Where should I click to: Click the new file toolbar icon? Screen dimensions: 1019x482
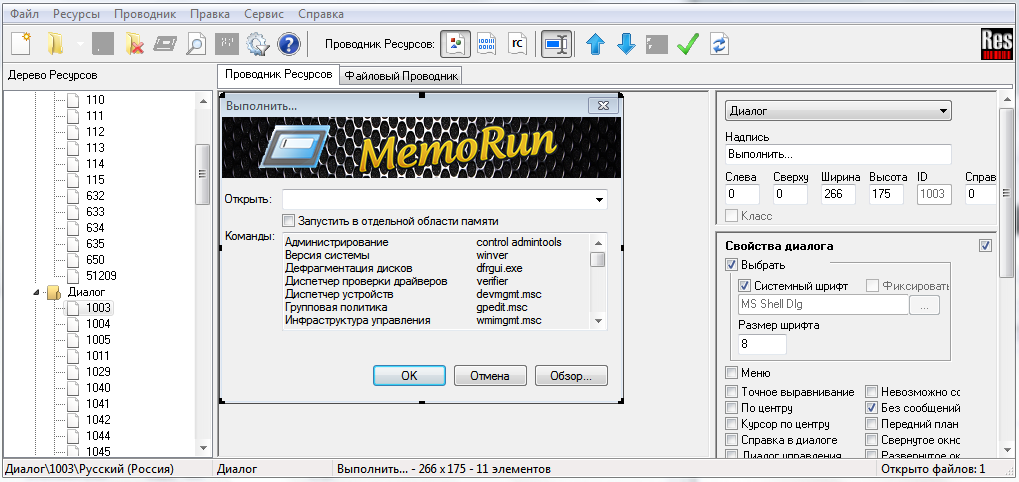coord(21,44)
